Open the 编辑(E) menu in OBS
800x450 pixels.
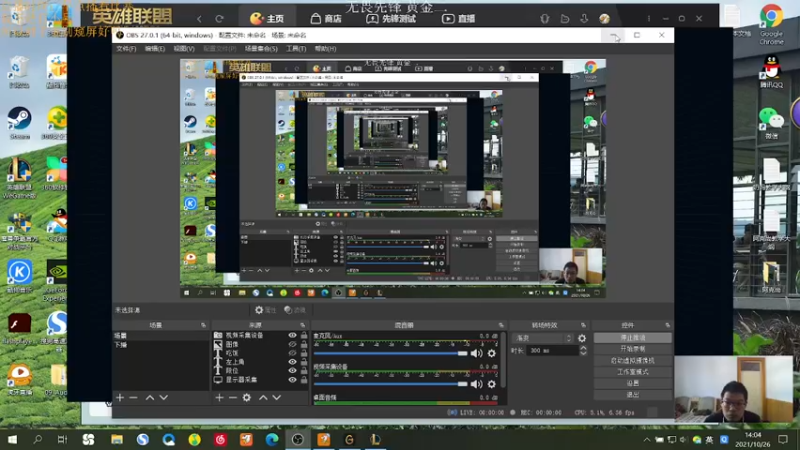tap(155, 48)
